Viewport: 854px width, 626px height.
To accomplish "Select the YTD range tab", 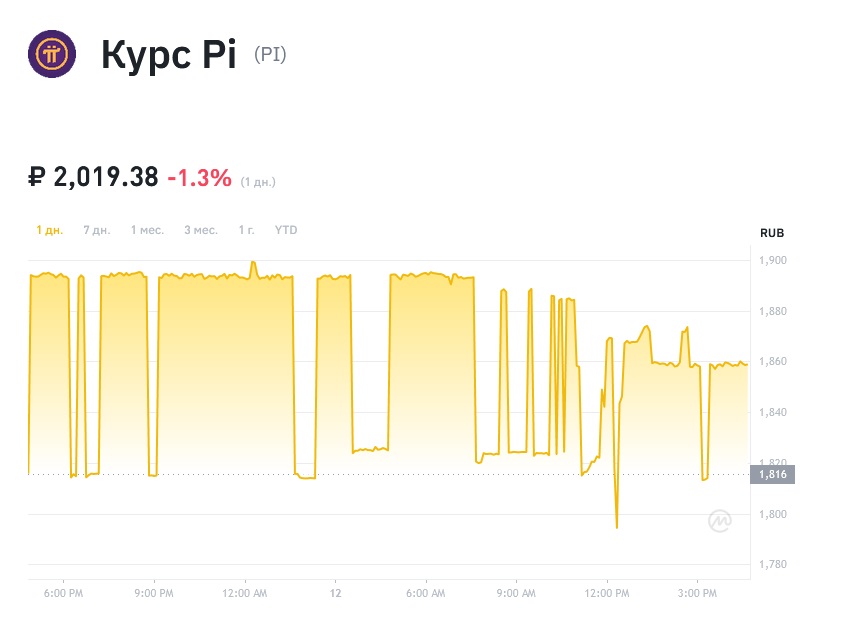I will tap(286, 230).
